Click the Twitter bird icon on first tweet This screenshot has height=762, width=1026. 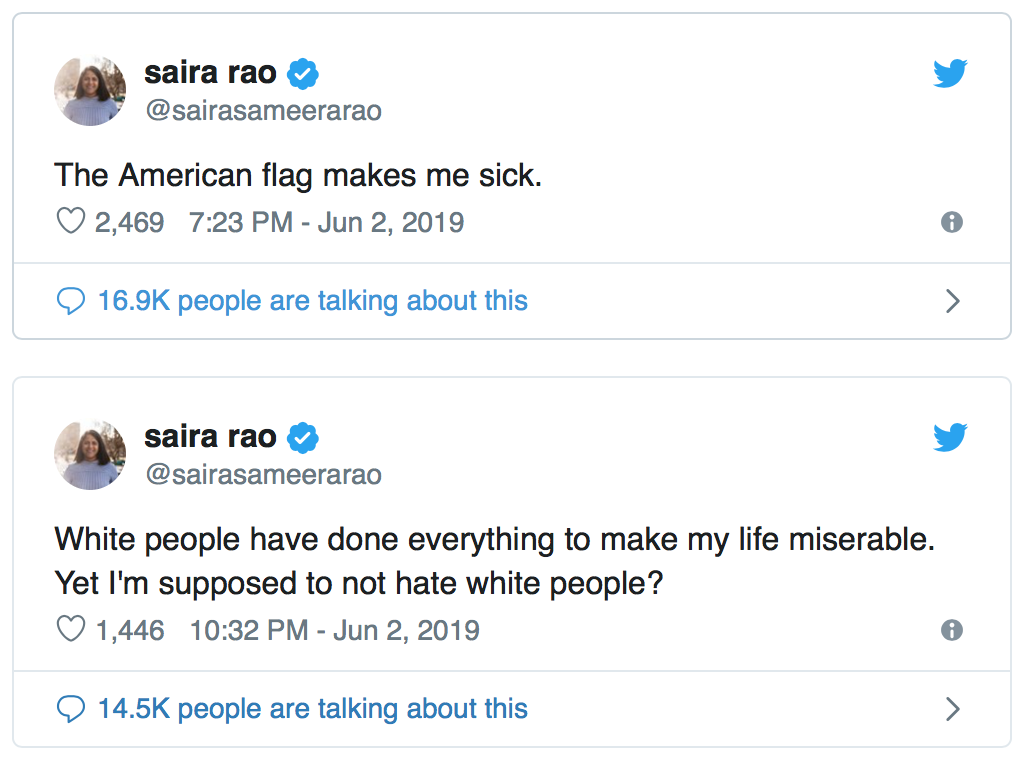coord(950,73)
